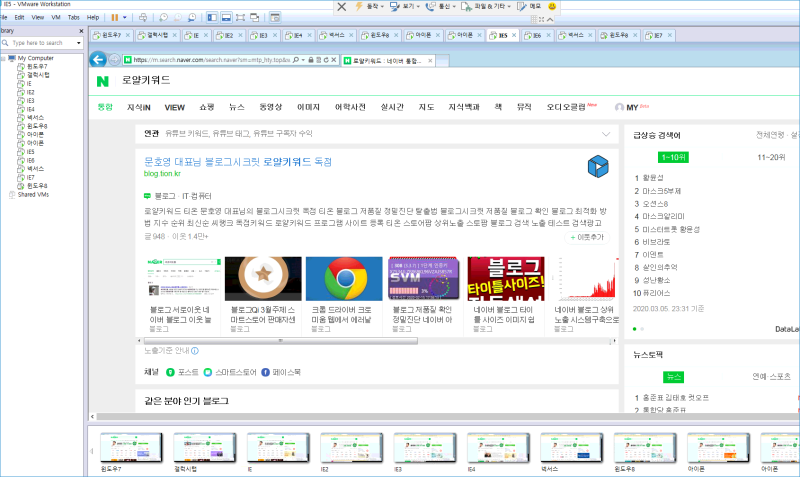Click the blue cube blog profile image
This screenshot has height=477, width=800.
point(598,166)
